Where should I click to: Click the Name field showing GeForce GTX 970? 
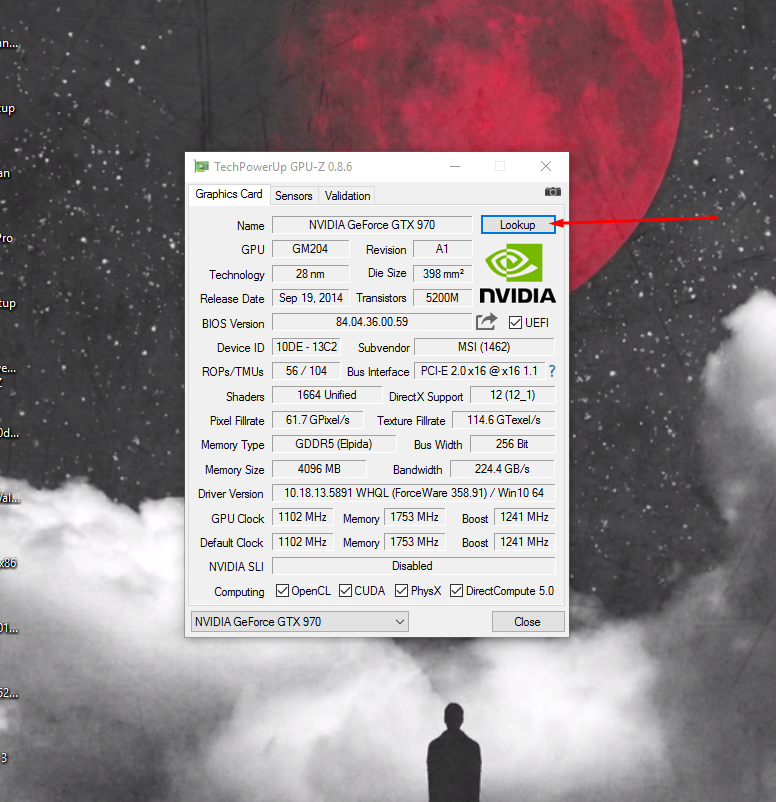[x=372, y=225]
